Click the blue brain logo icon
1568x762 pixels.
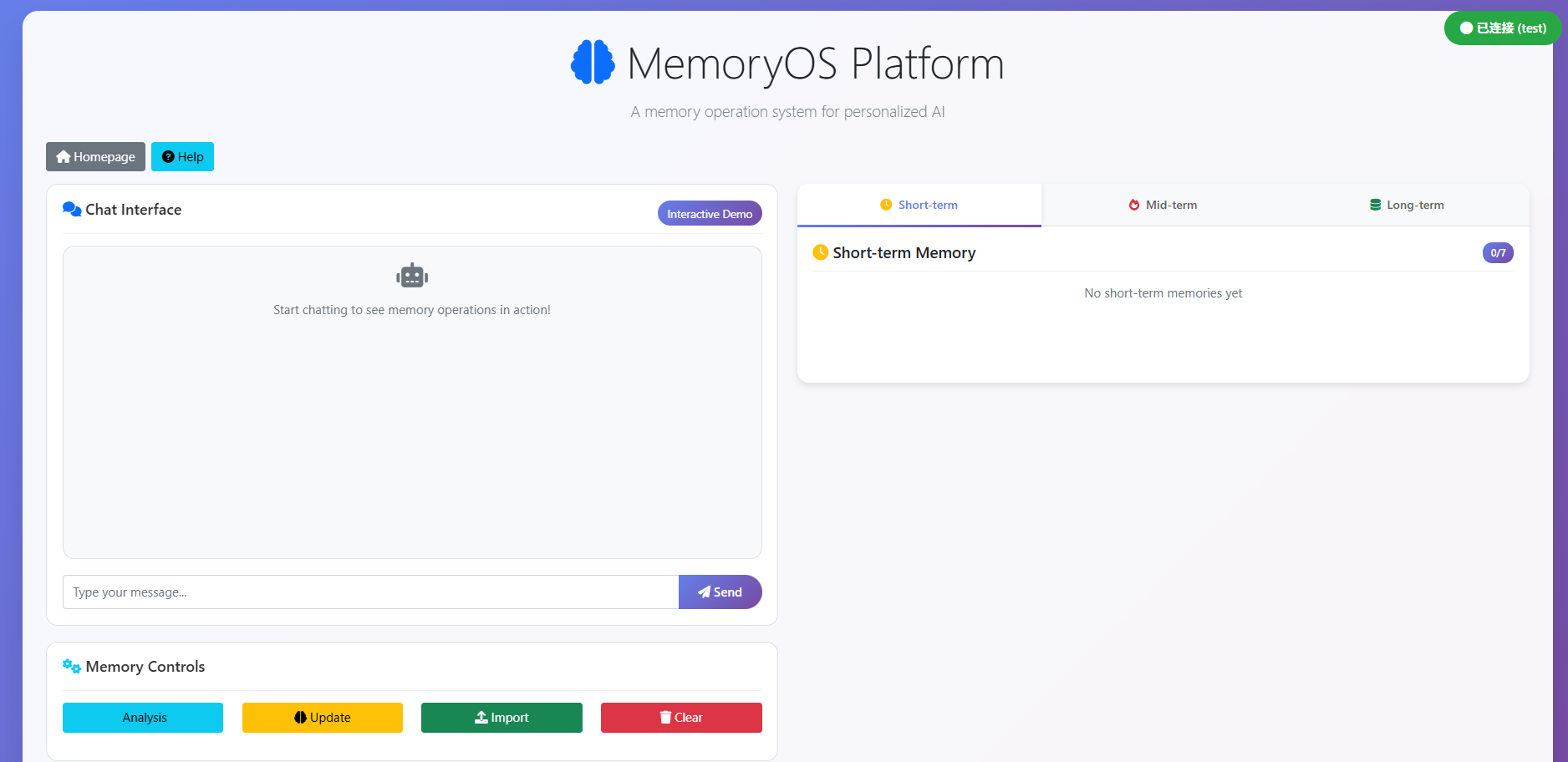coord(593,63)
